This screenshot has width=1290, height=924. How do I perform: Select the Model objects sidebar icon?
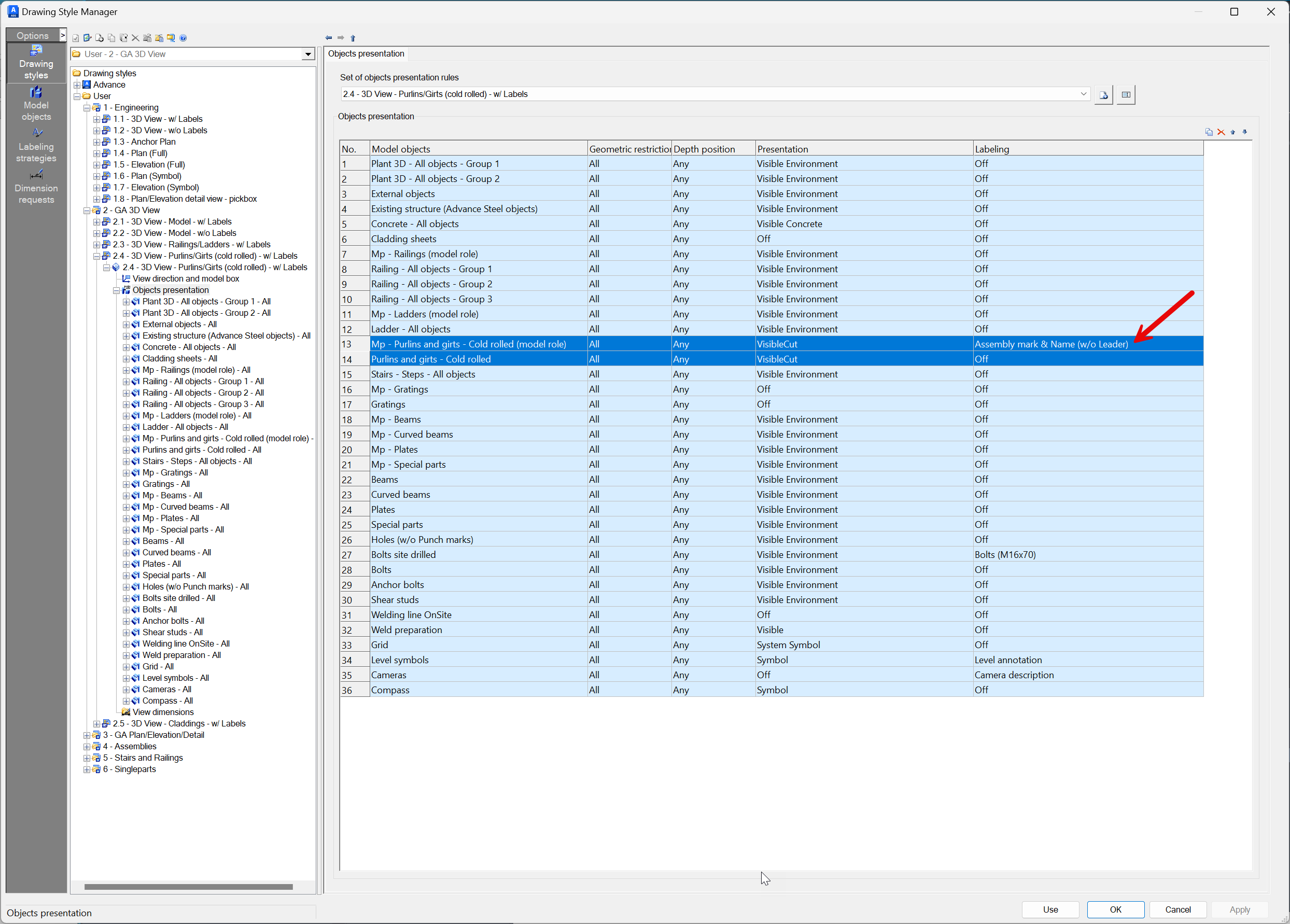[x=35, y=103]
